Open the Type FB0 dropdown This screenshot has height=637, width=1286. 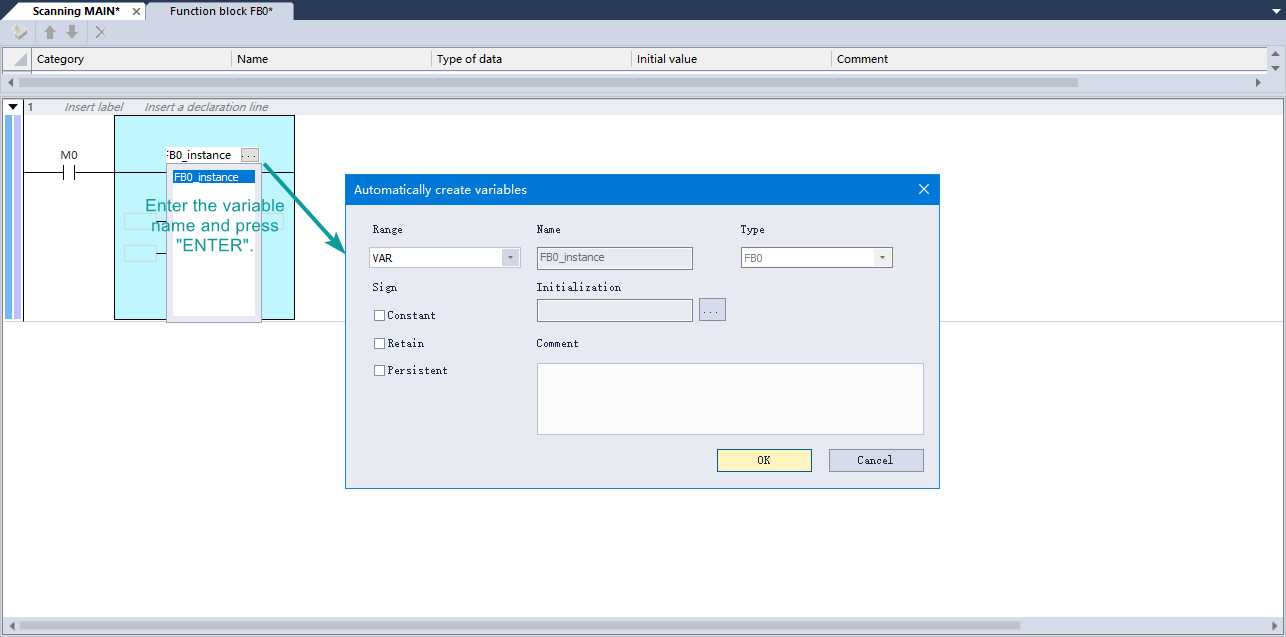pos(882,258)
